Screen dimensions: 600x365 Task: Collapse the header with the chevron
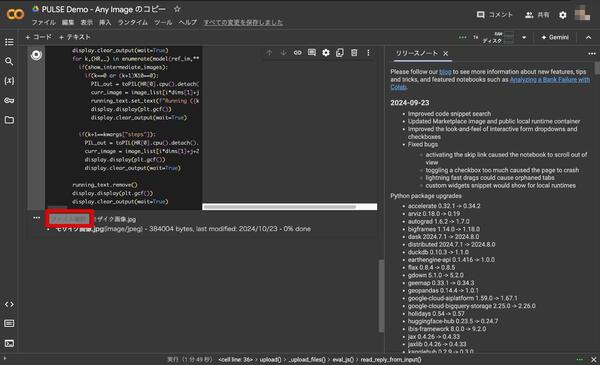[x=589, y=37]
